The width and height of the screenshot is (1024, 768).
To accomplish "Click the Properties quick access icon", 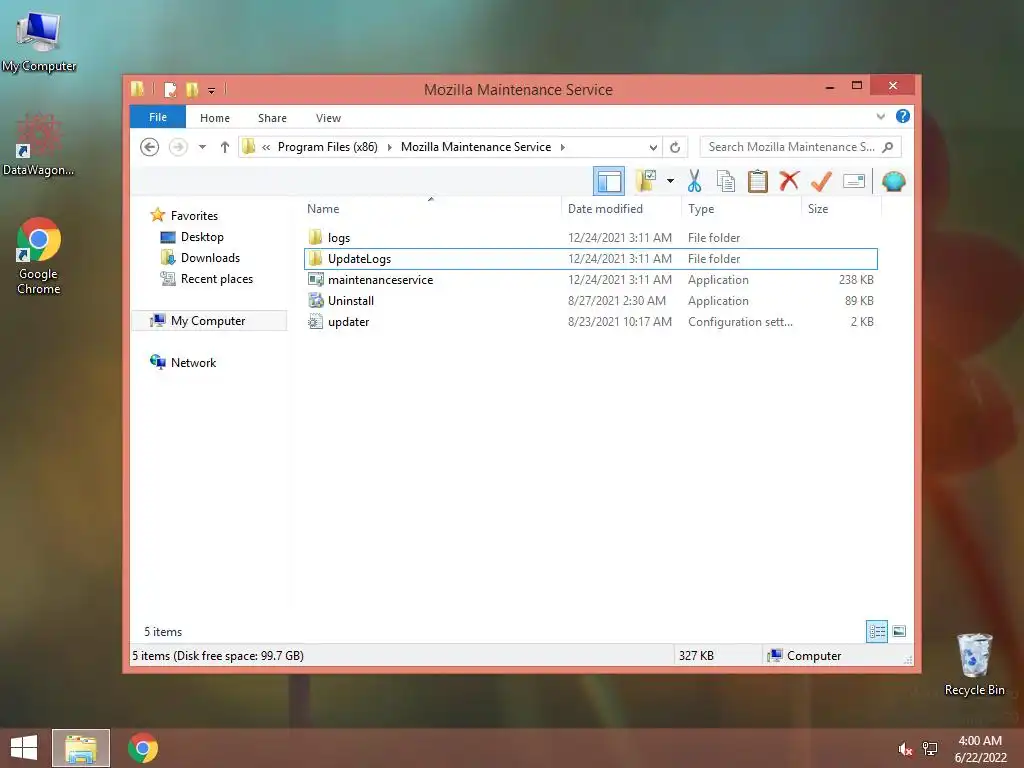I will pyautogui.click(x=170, y=89).
